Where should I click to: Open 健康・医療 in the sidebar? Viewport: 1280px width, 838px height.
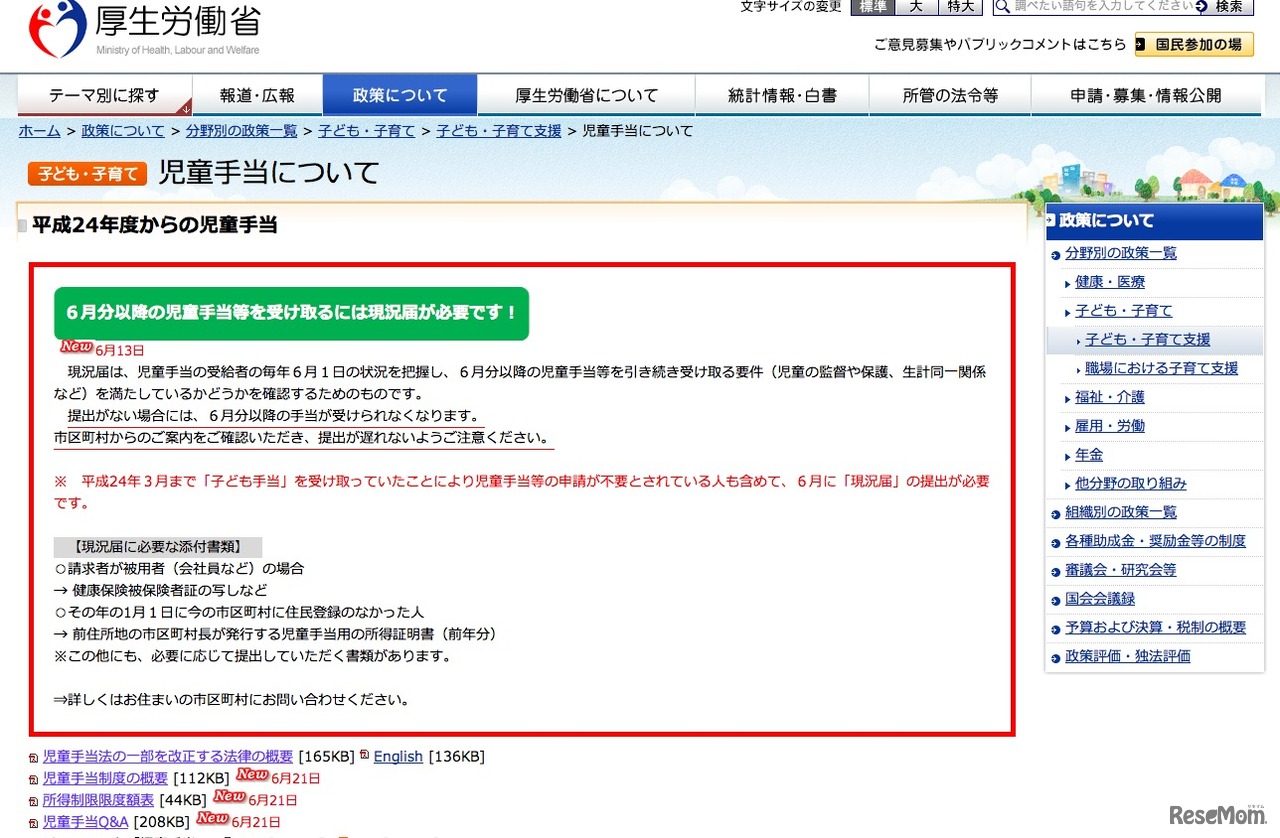click(1110, 283)
